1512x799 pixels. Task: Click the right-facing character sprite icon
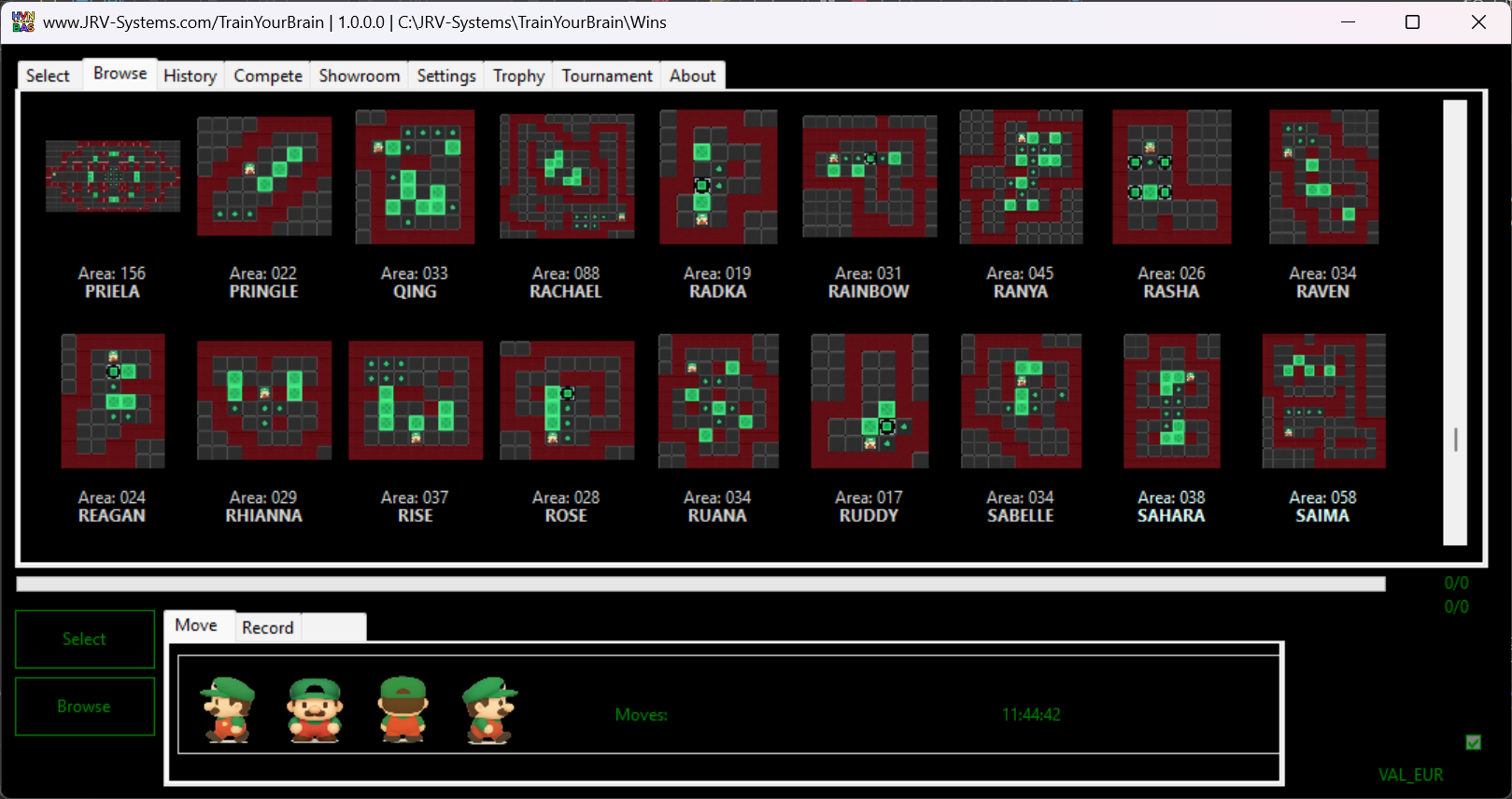(489, 709)
